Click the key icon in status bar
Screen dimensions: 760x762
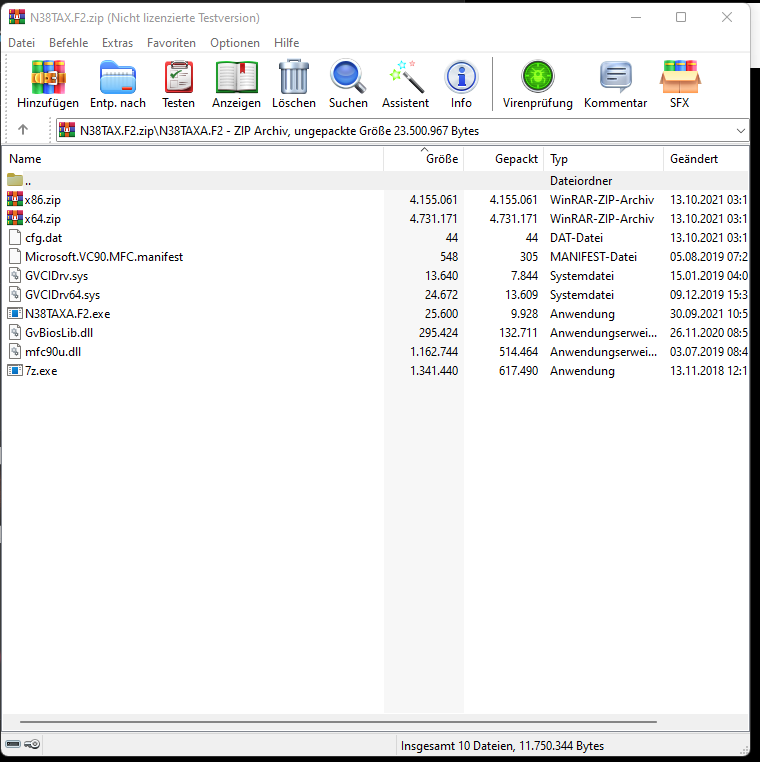point(32,744)
